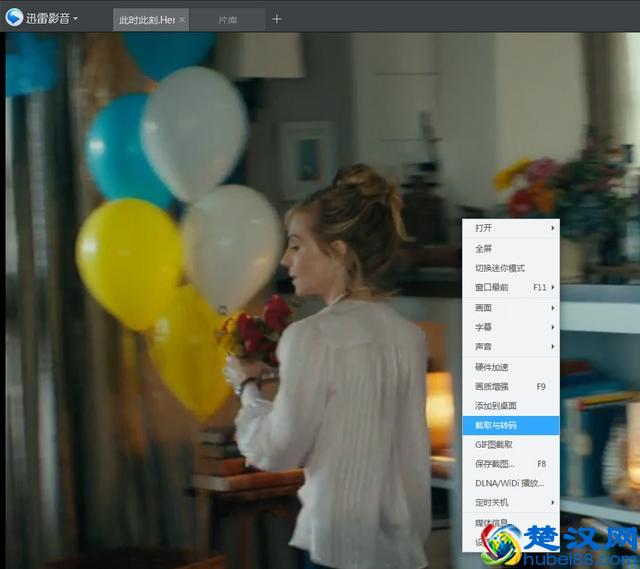Open the 字幕 submenu

pyautogui.click(x=510, y=327)
